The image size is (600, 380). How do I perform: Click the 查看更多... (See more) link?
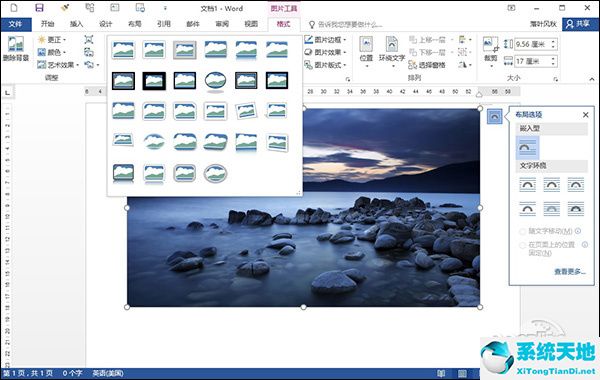[x=570, y=272]
